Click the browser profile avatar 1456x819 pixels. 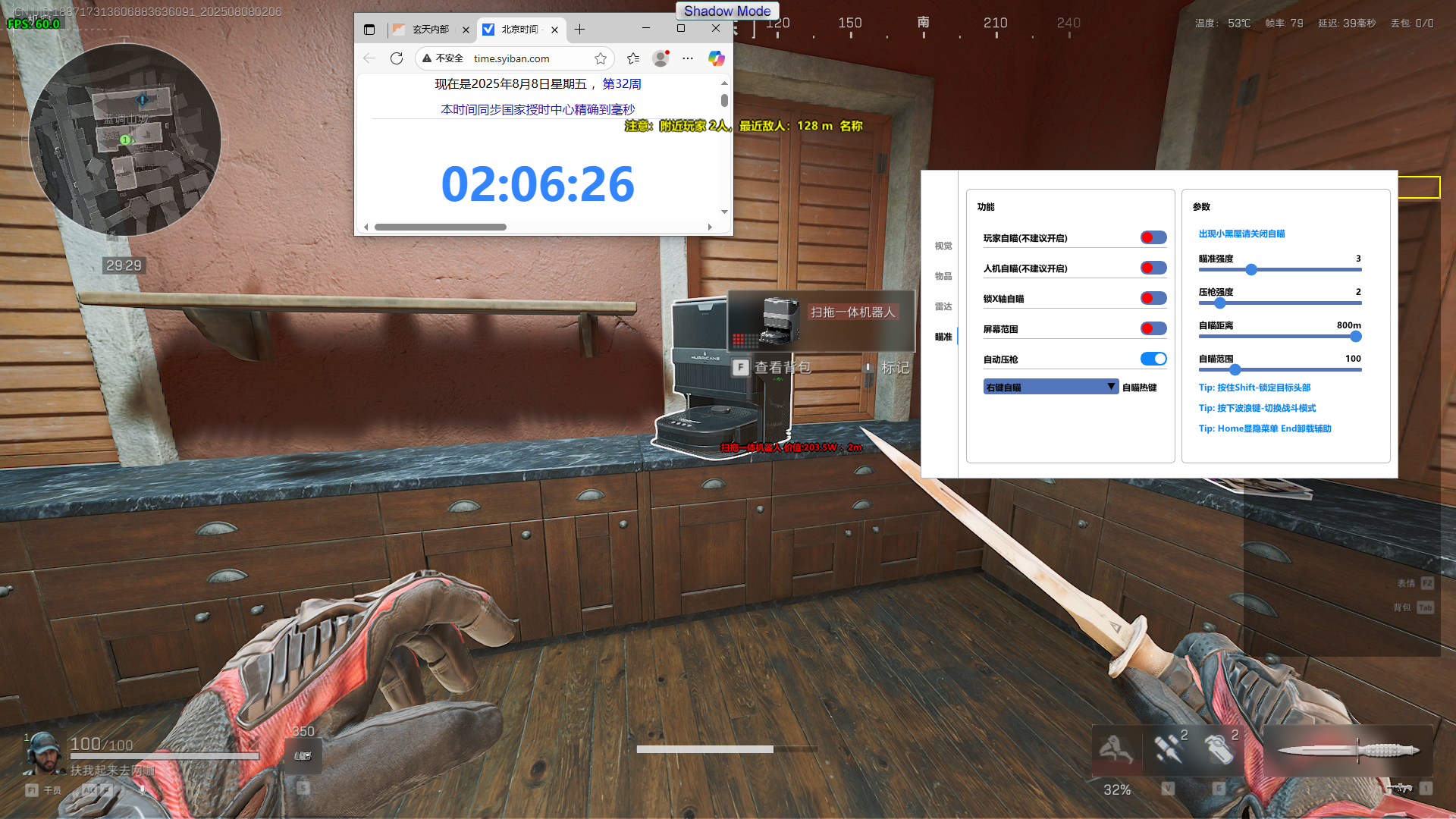point(661,58)
